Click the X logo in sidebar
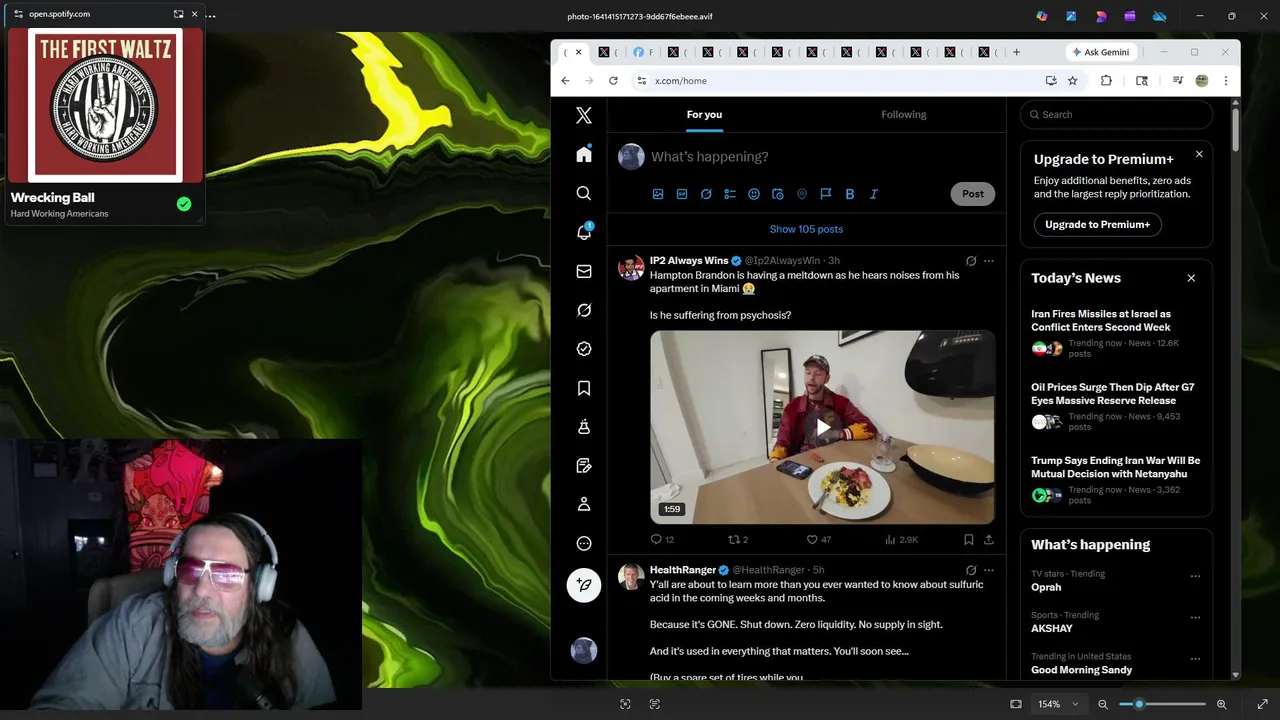The width and height of the screenshot is (1280, 720). coord(584,116)
